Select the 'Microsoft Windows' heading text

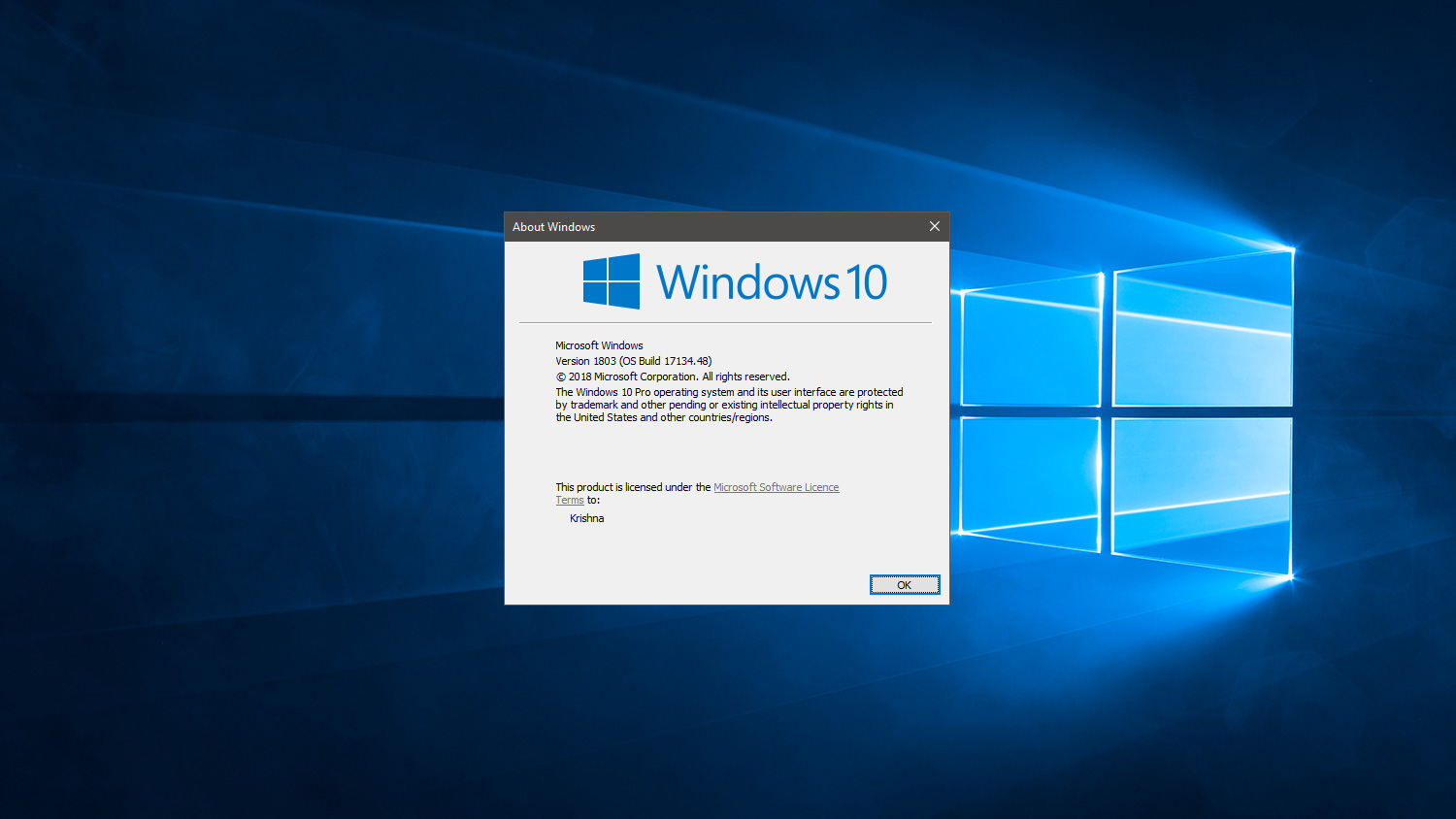[598, 344]
